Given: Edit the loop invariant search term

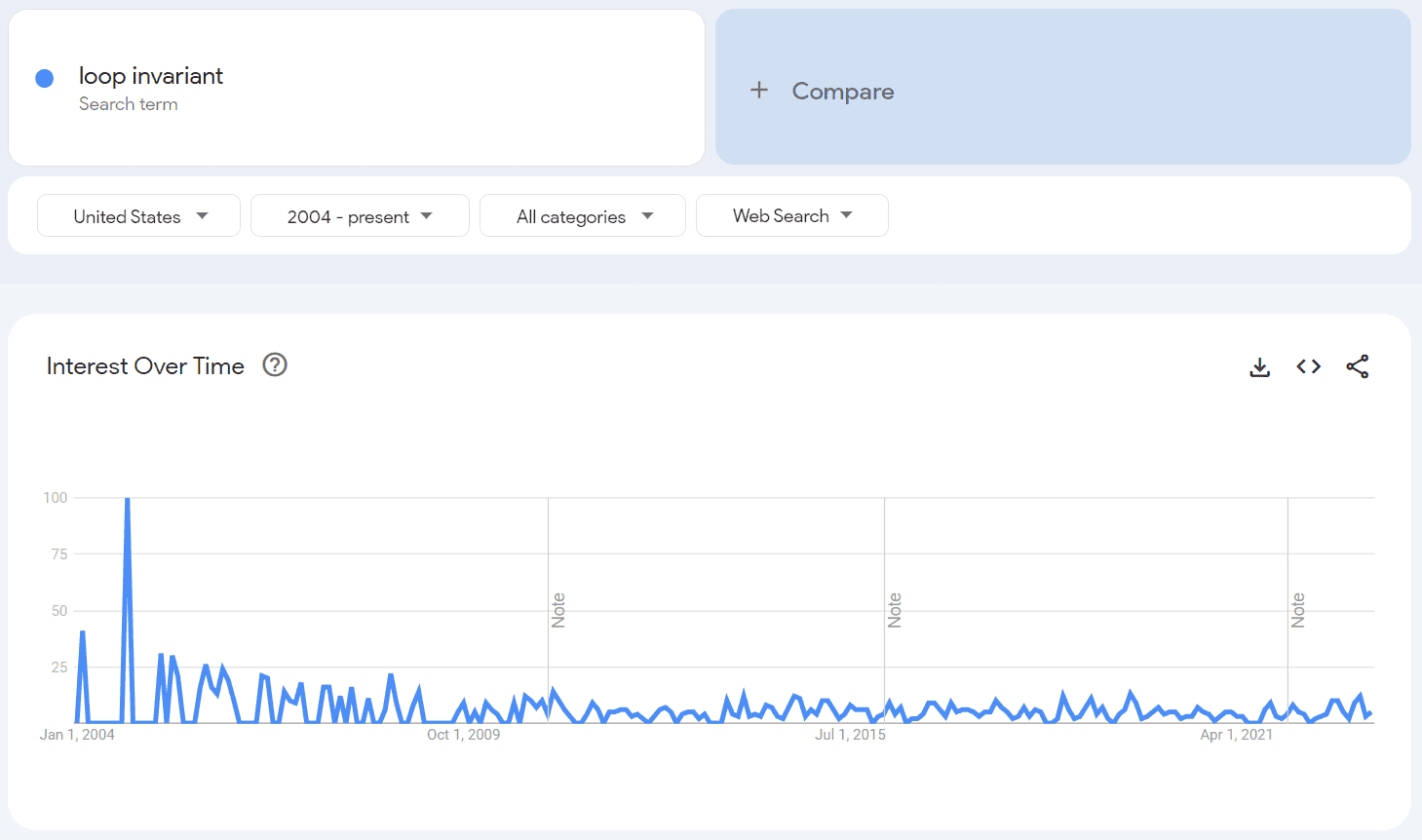Looking at the screenshot, I should tap(151, 76).
